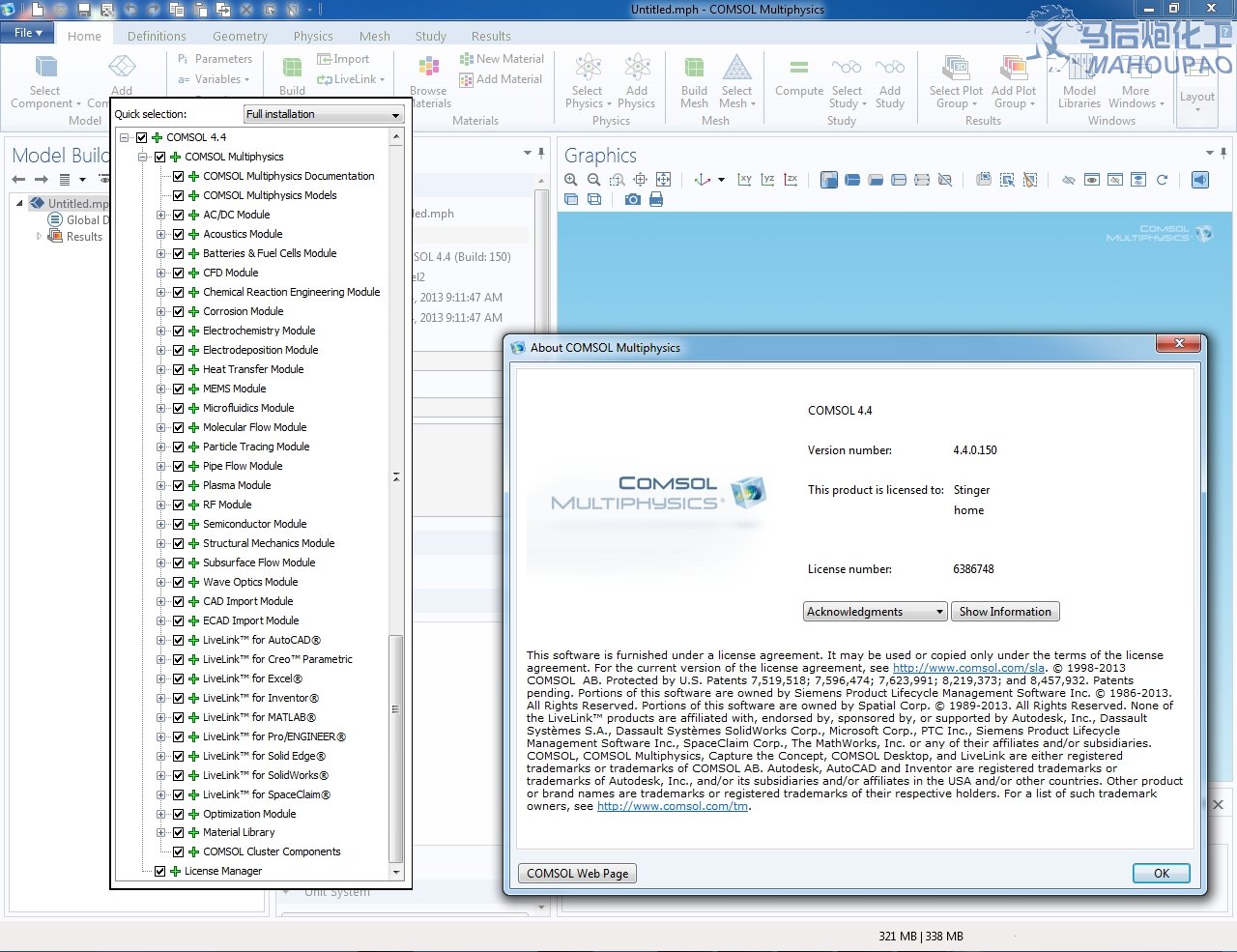Click the COMSOL Web Page button

click(577, 873)
